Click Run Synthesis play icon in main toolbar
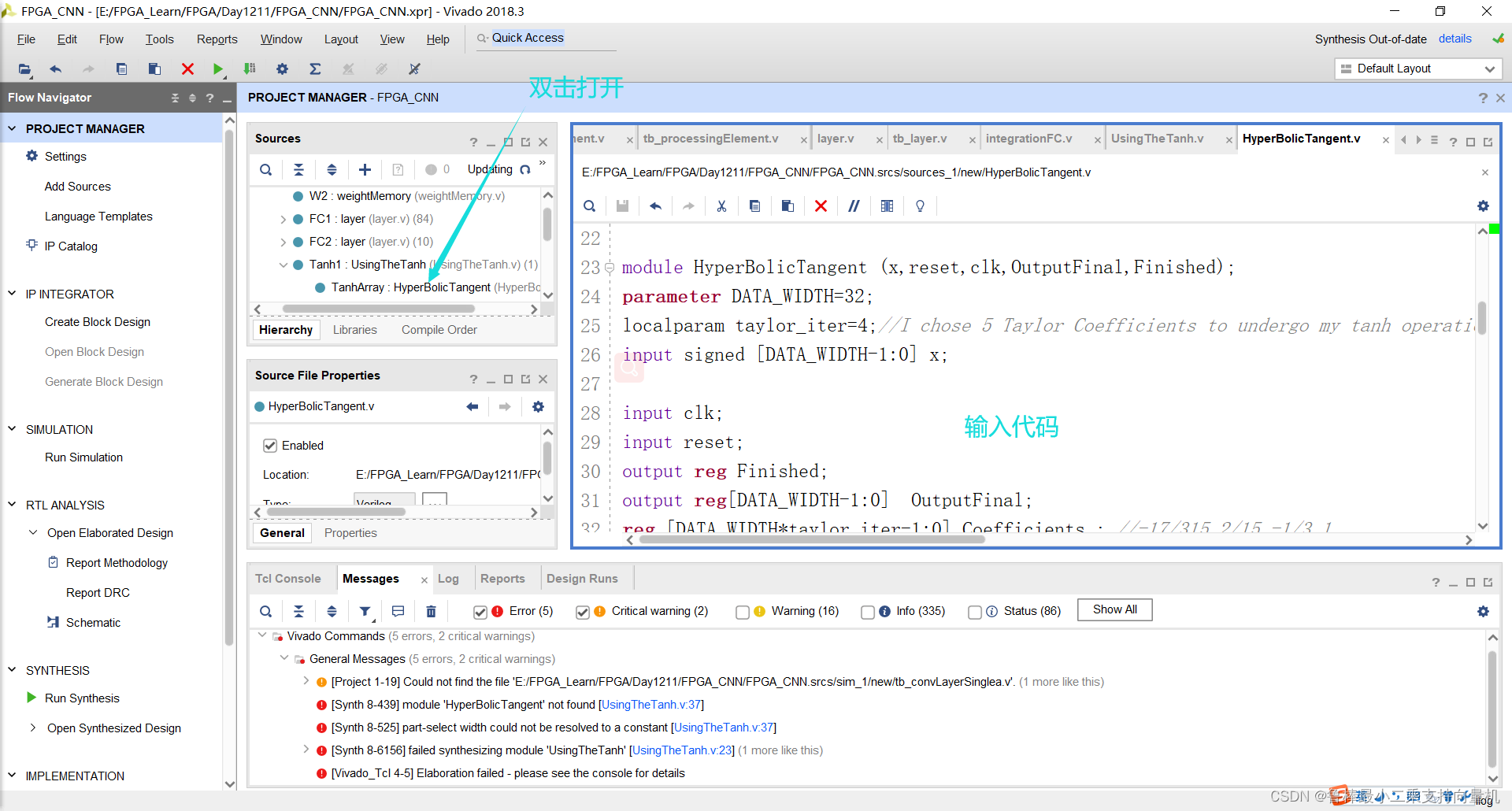The height and width of the screenshot is (811, 1512). 218,69
